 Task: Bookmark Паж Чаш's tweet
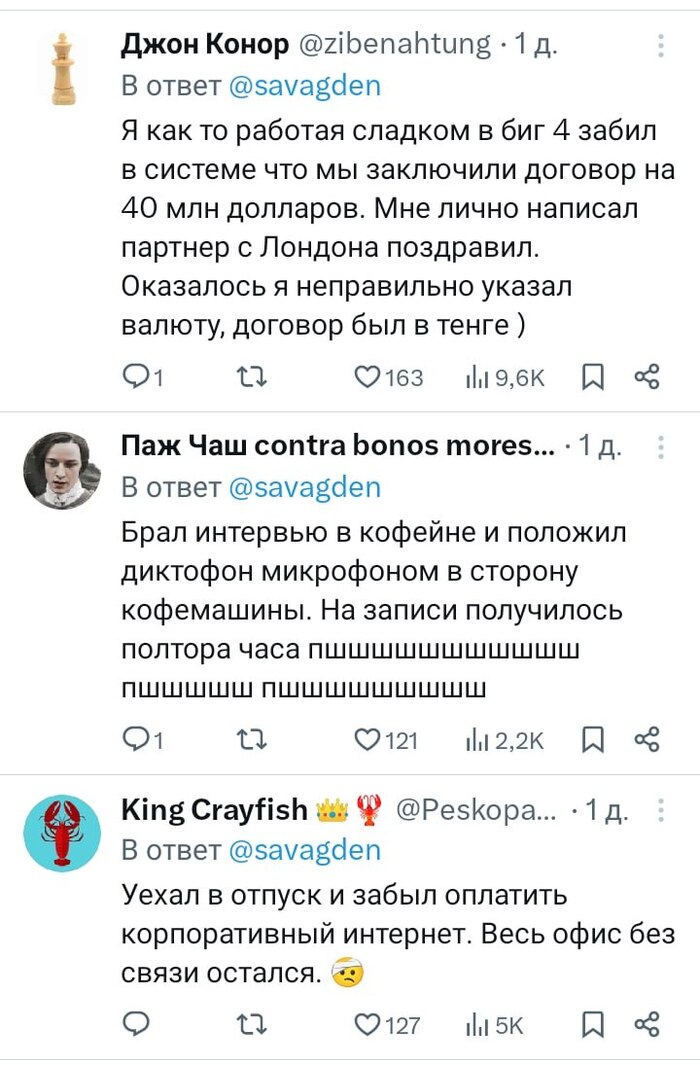[593, 740]
